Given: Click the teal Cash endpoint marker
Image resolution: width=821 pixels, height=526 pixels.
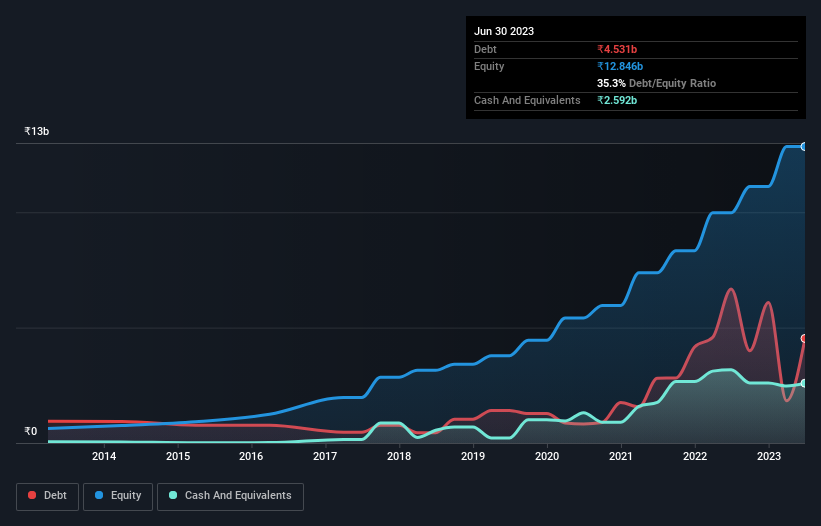Looking at the screenshot, I should [804, 383].
